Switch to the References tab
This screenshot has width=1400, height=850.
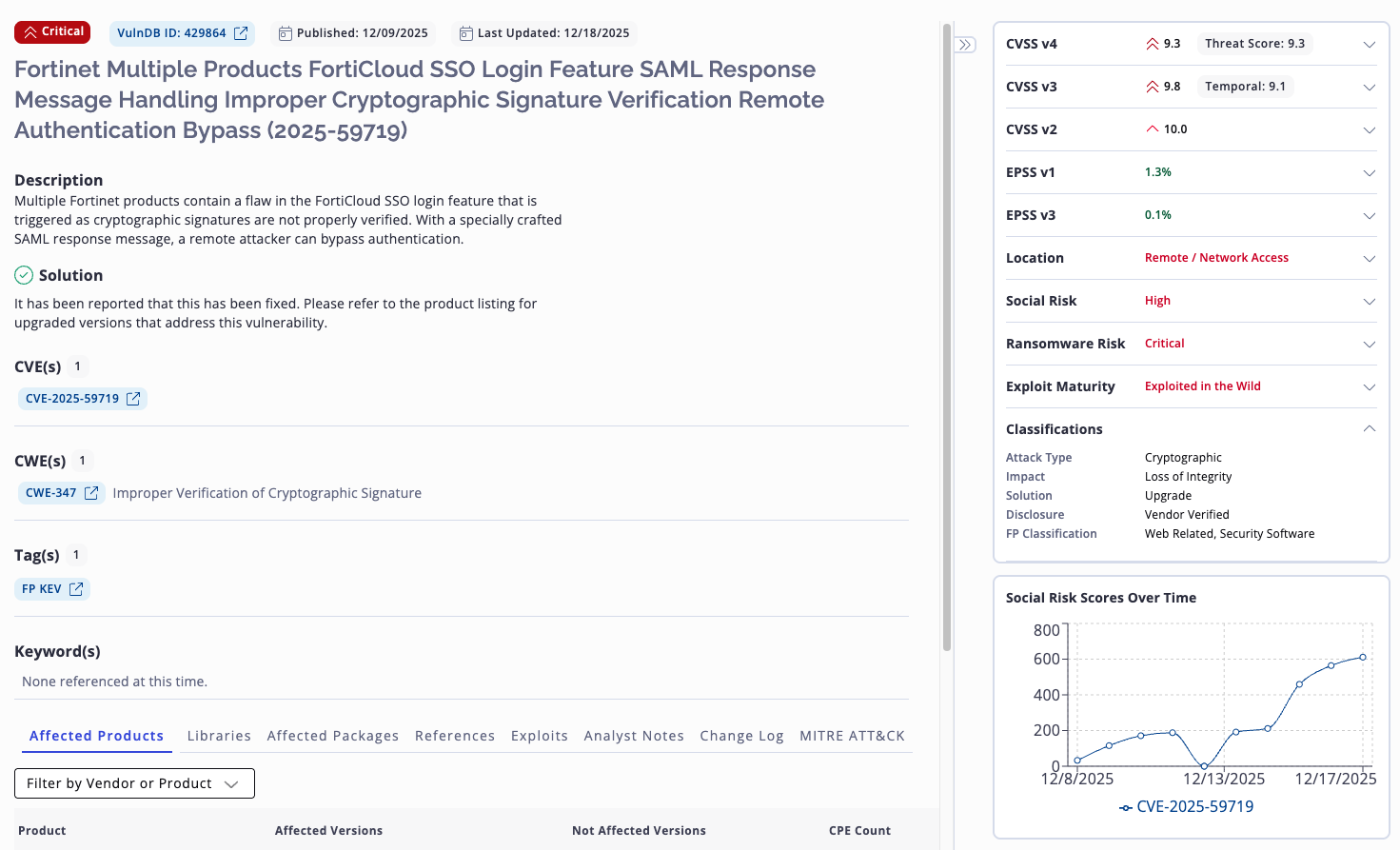click(454, 736)
